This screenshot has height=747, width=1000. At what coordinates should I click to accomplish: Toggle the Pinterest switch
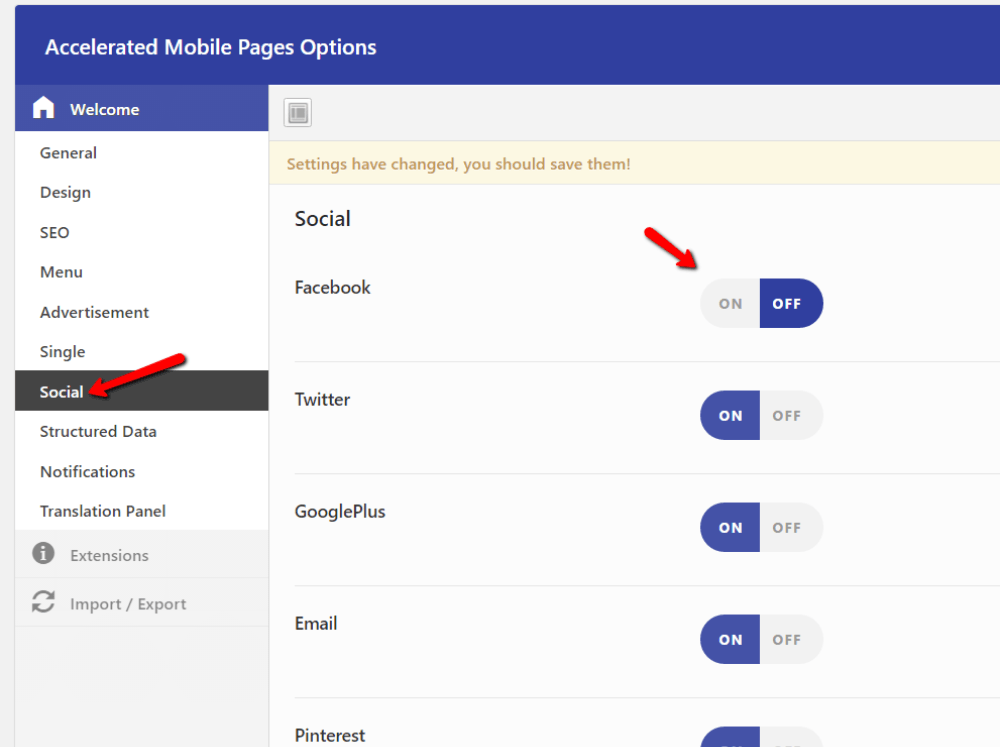tap(761, 737)
